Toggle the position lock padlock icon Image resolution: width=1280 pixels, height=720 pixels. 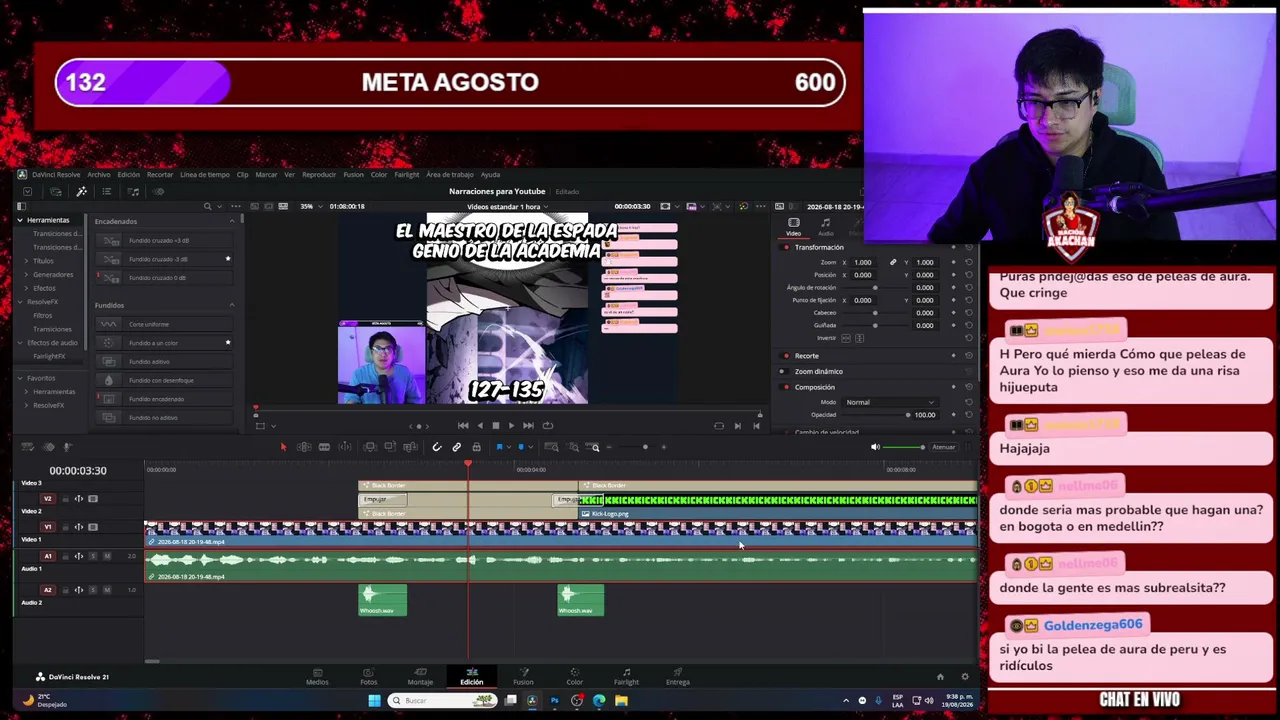pos(476,447)
